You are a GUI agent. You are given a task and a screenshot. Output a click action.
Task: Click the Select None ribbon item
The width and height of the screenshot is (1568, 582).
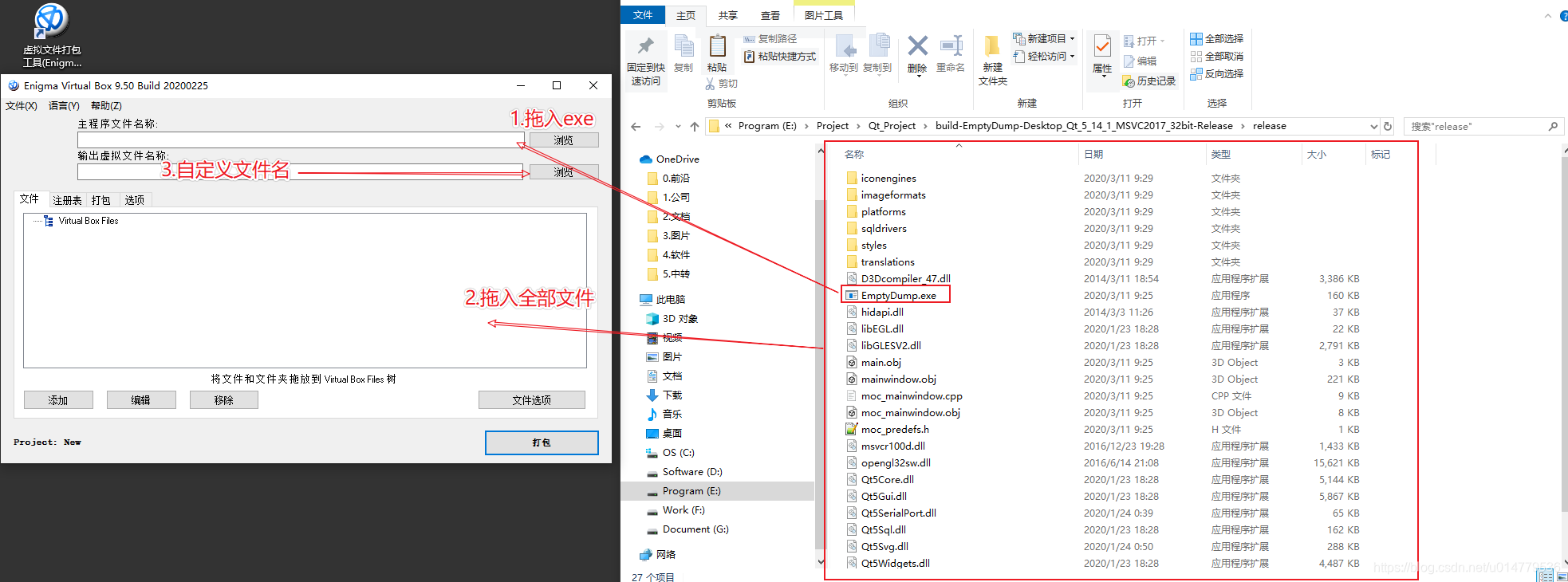pyautogui.click(x=1216, y=57)
